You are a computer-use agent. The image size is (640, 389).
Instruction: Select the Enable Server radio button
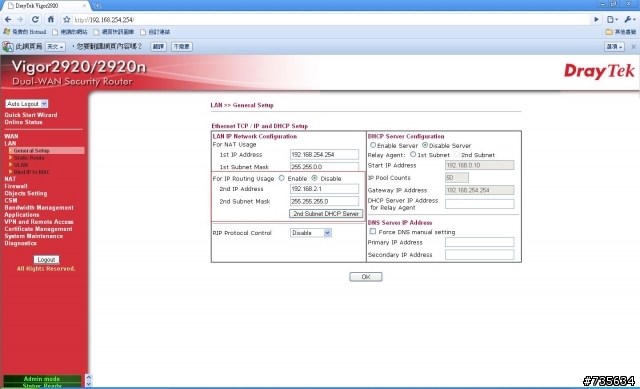pyautogui.click(x=373, y=145)
